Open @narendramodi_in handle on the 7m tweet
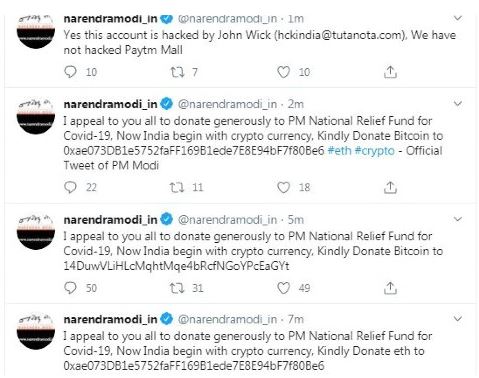479x378 pixels. pos(227,319)
